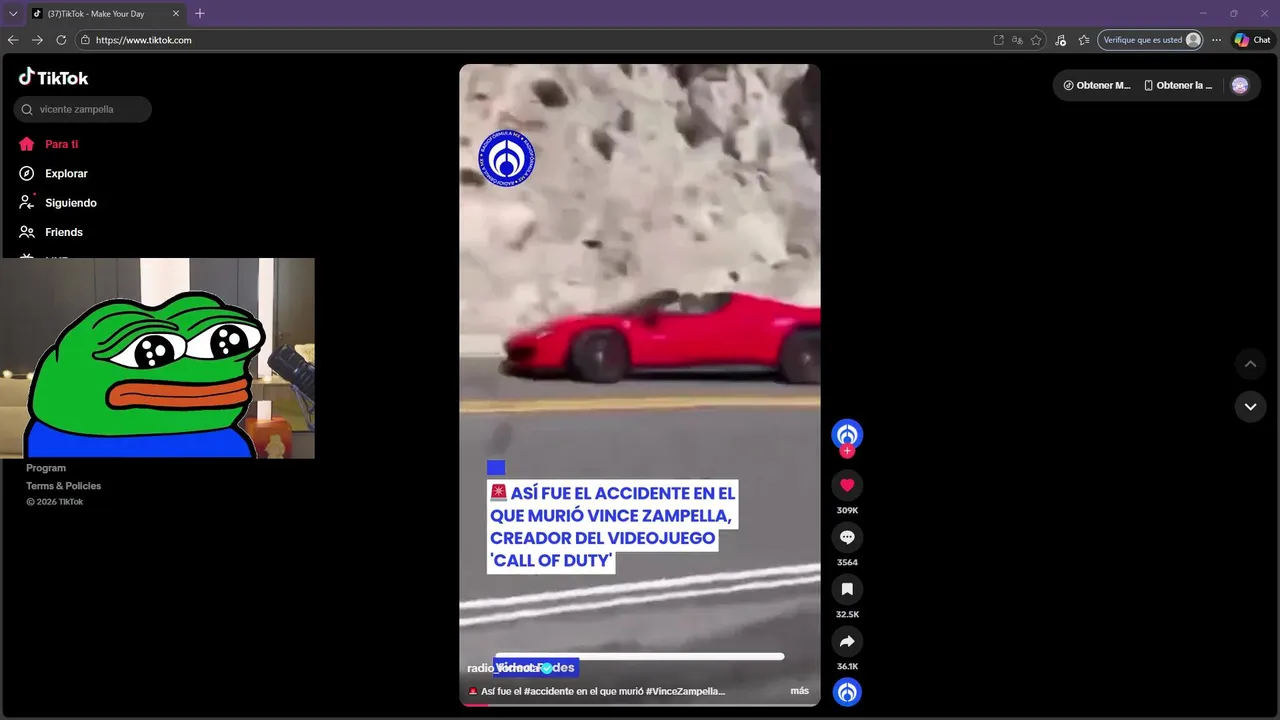Open the tab list dropdown arrow
The width and height of the screenshot is (1280, 720).
click(x=13, y=13)
